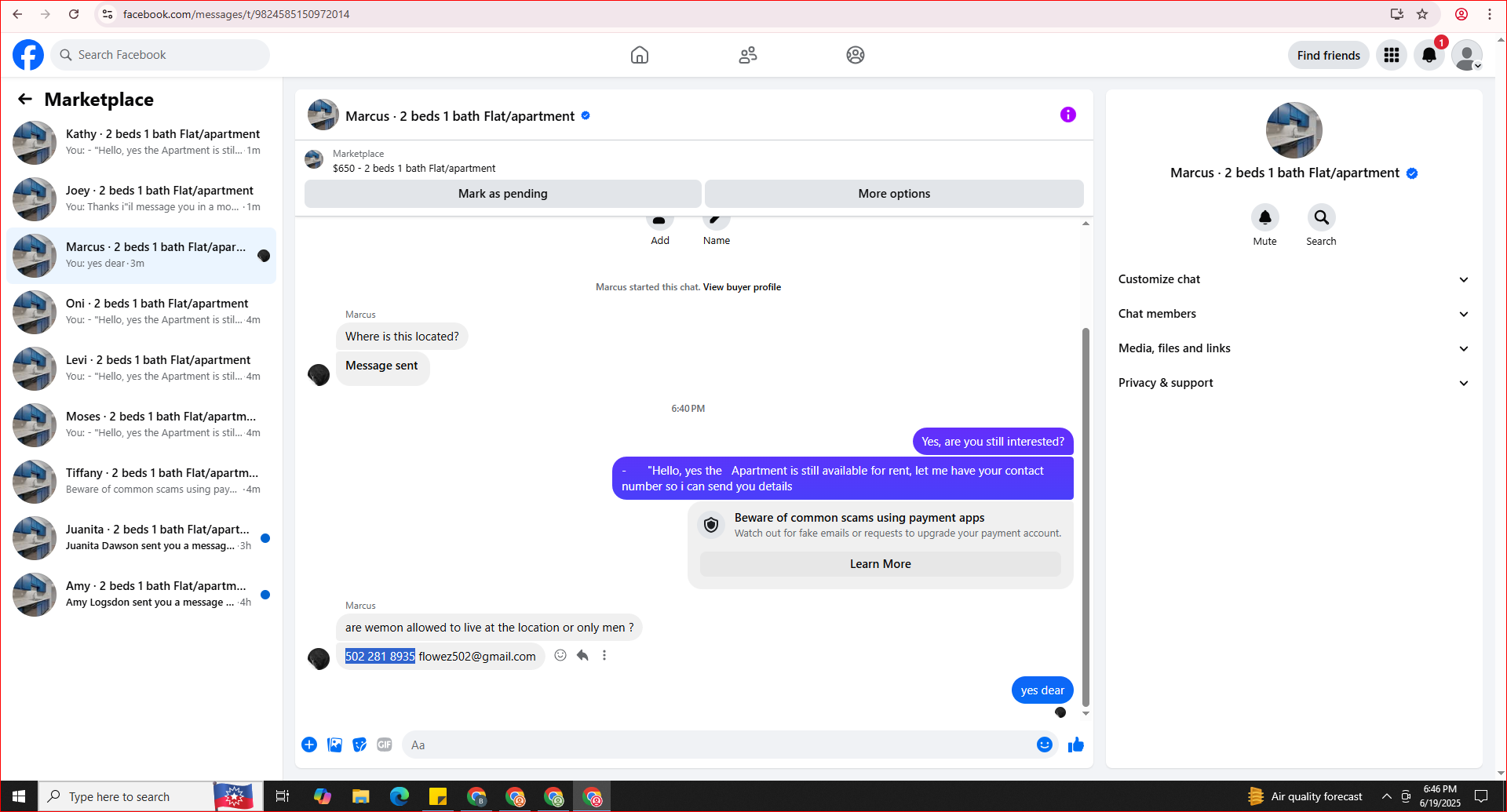This screenshot has height=812, width=1507.
Task: Open the Home feed icon
Action: click(640, 55)
